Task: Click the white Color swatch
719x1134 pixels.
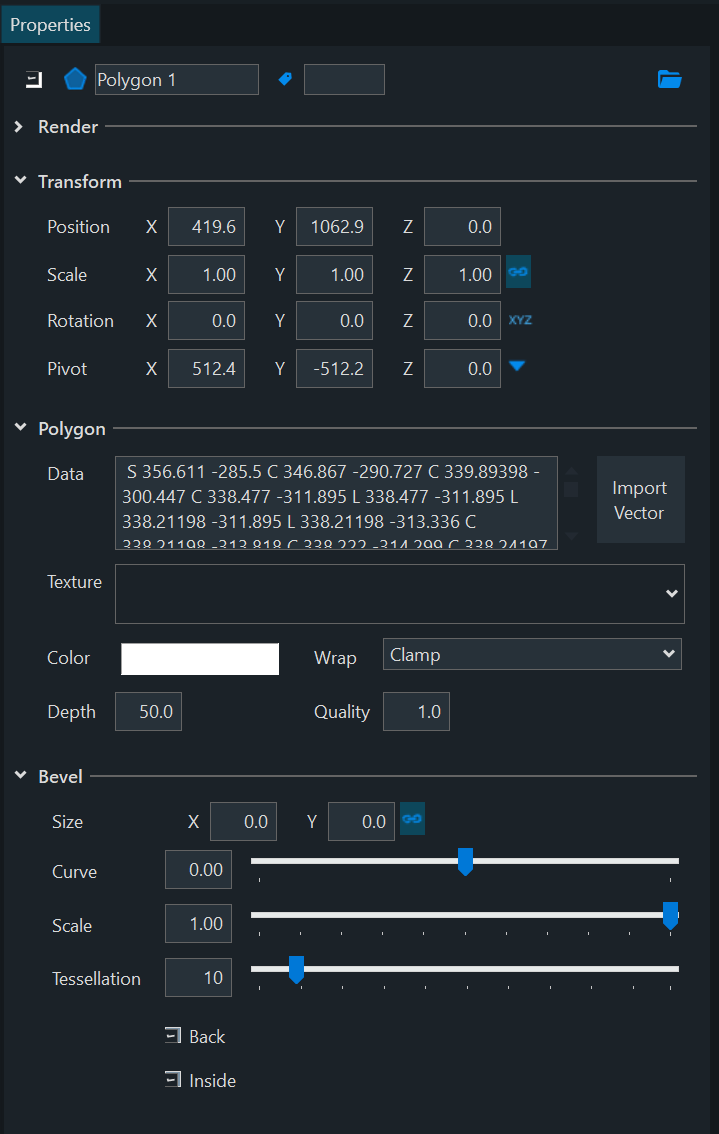Action: pos(200,659)
